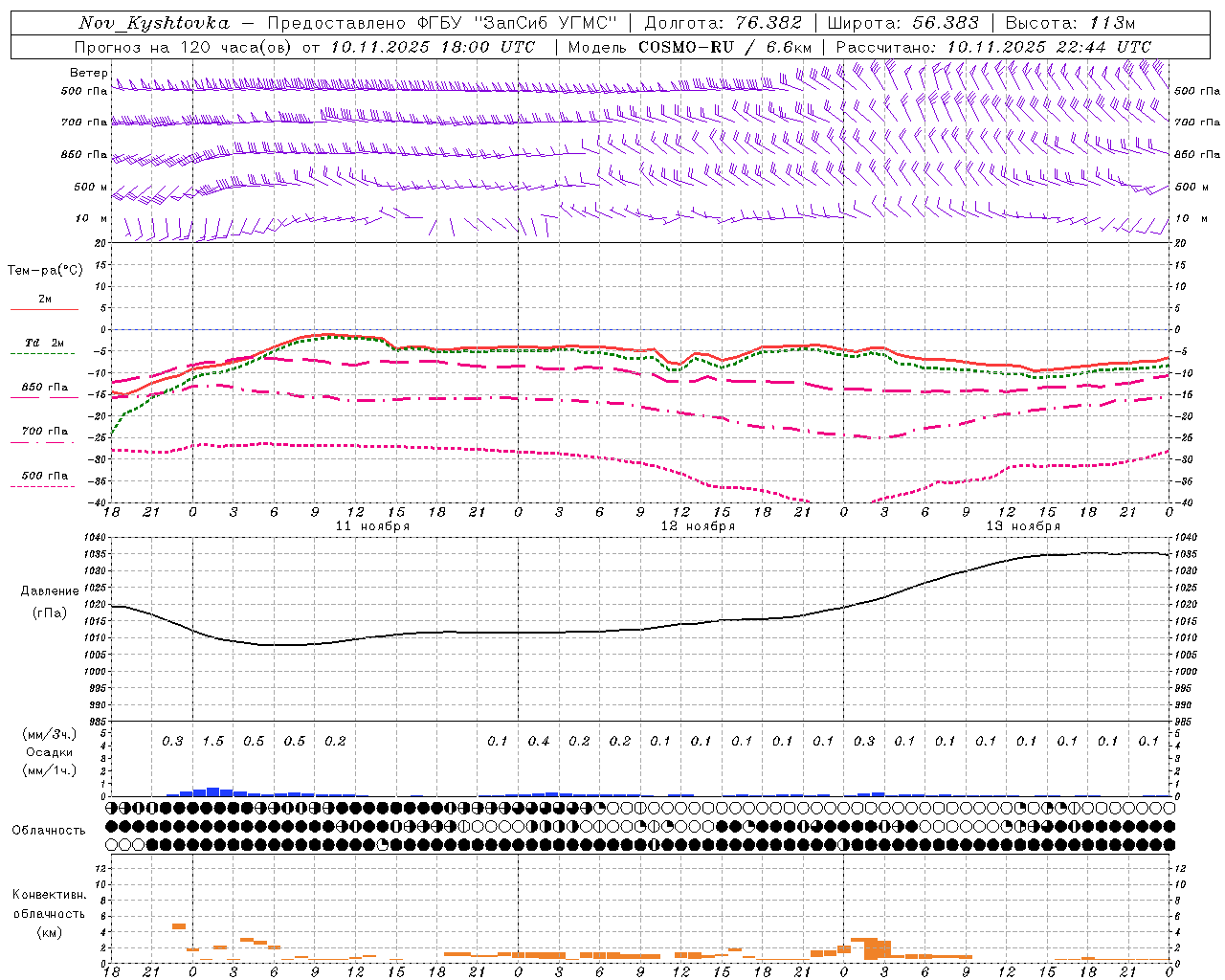Click the '13 ноября' date label
This screenshot has width=1225, height=980.
(1023, 526)
